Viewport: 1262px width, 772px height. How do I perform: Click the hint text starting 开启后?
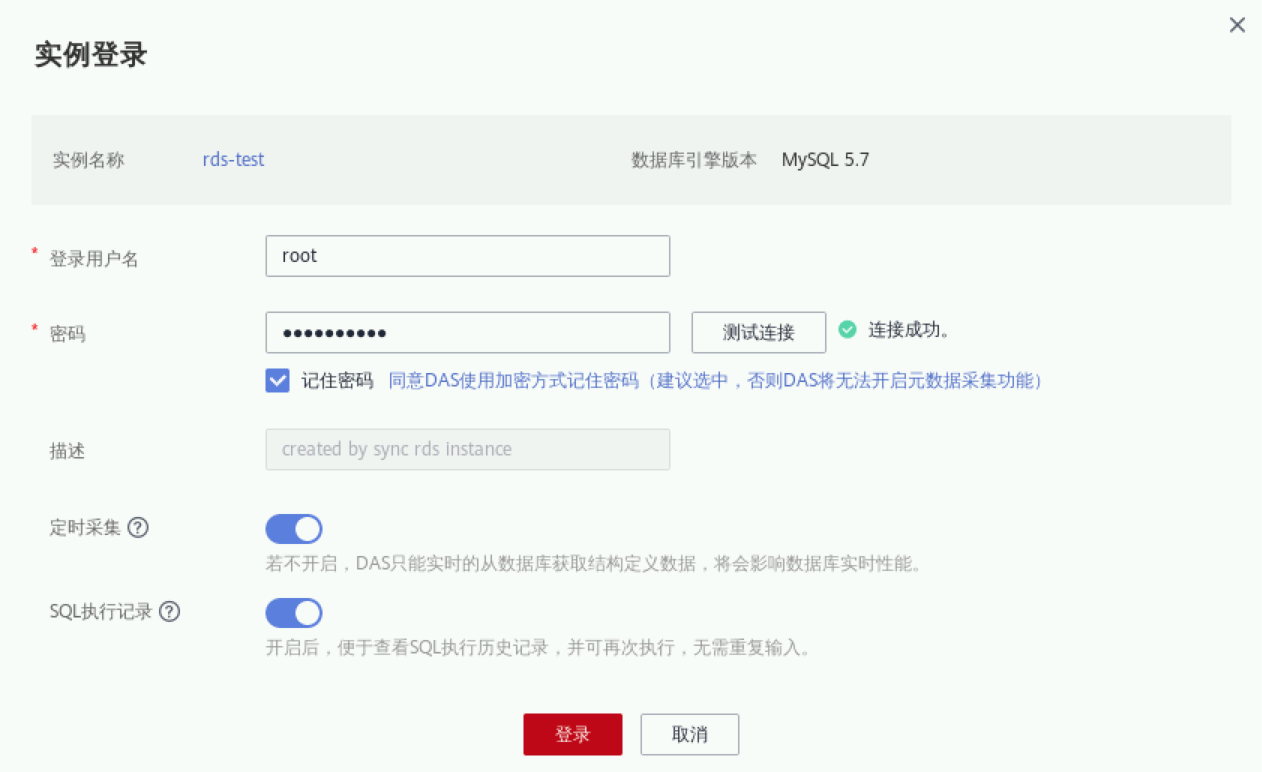pos(538,648)
